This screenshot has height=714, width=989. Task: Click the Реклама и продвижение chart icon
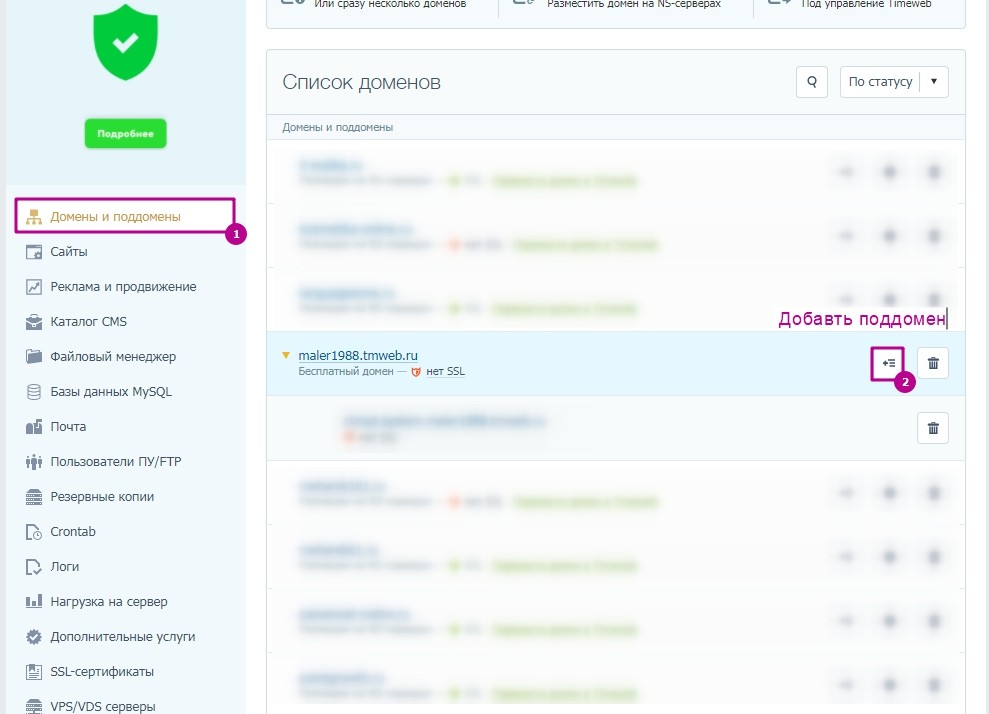point(33,287)
